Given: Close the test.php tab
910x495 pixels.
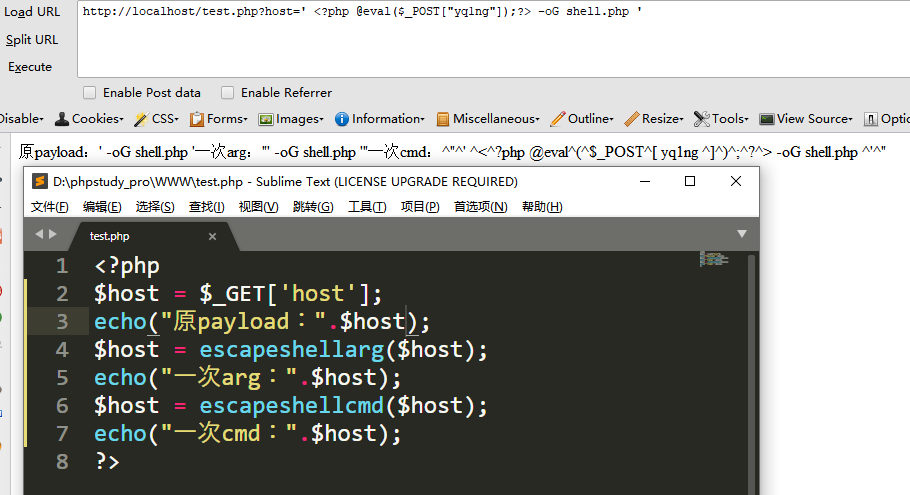Looking at the screenshot, I should coord(212,236).
